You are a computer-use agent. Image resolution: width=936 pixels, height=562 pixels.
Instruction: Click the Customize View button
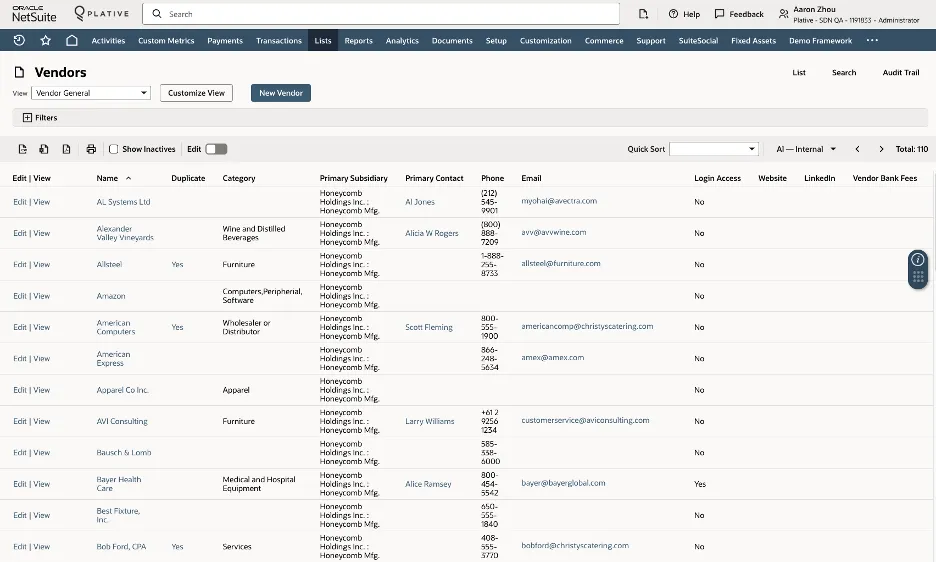coord(196,93)
